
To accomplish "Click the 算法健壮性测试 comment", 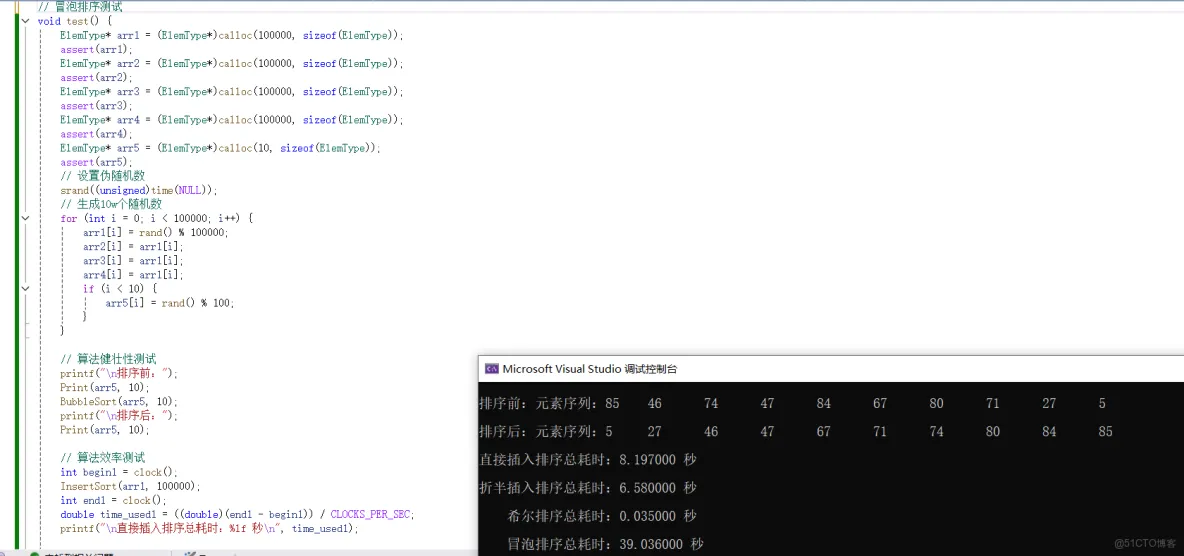I will click(108, 359).
